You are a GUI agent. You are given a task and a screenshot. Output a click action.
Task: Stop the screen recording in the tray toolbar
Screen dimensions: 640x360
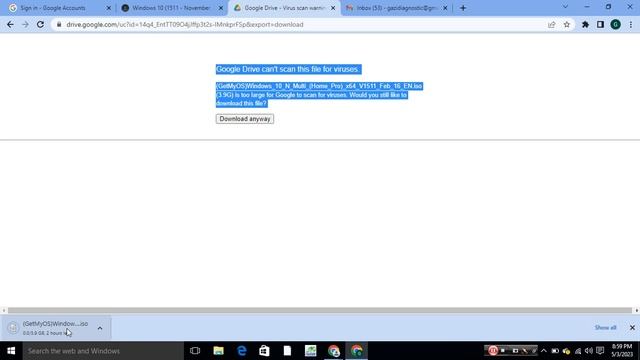pyautogui.click(x=503, y=350)
